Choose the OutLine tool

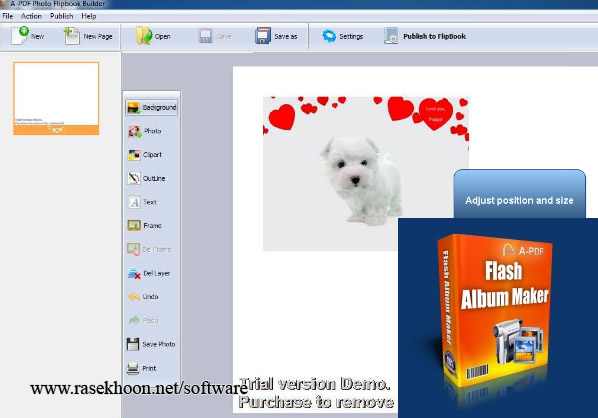point(146,178)
